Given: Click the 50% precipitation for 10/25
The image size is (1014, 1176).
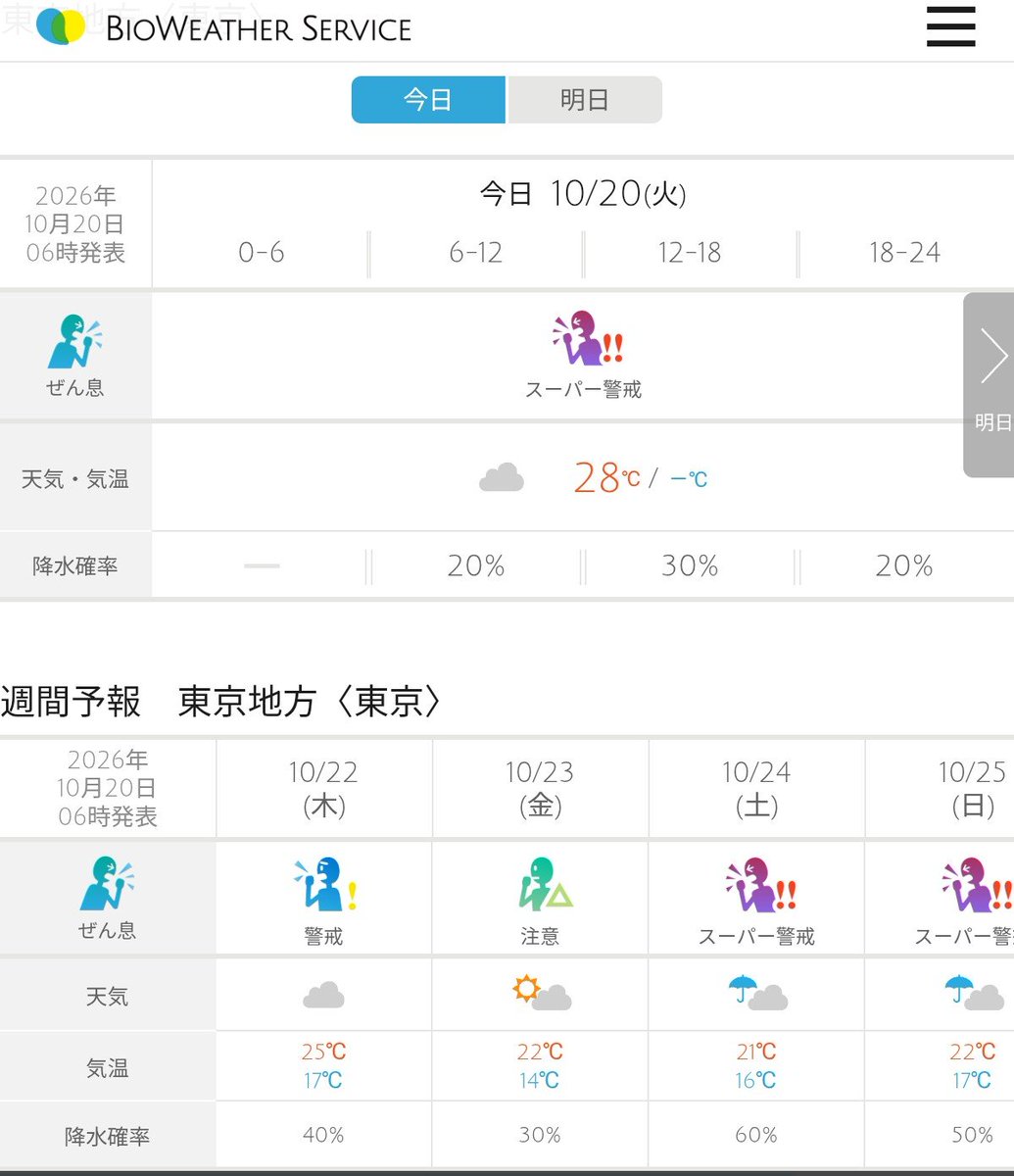Looking at the screenshot, I should pyautogui.click(x=973, y=1135).
